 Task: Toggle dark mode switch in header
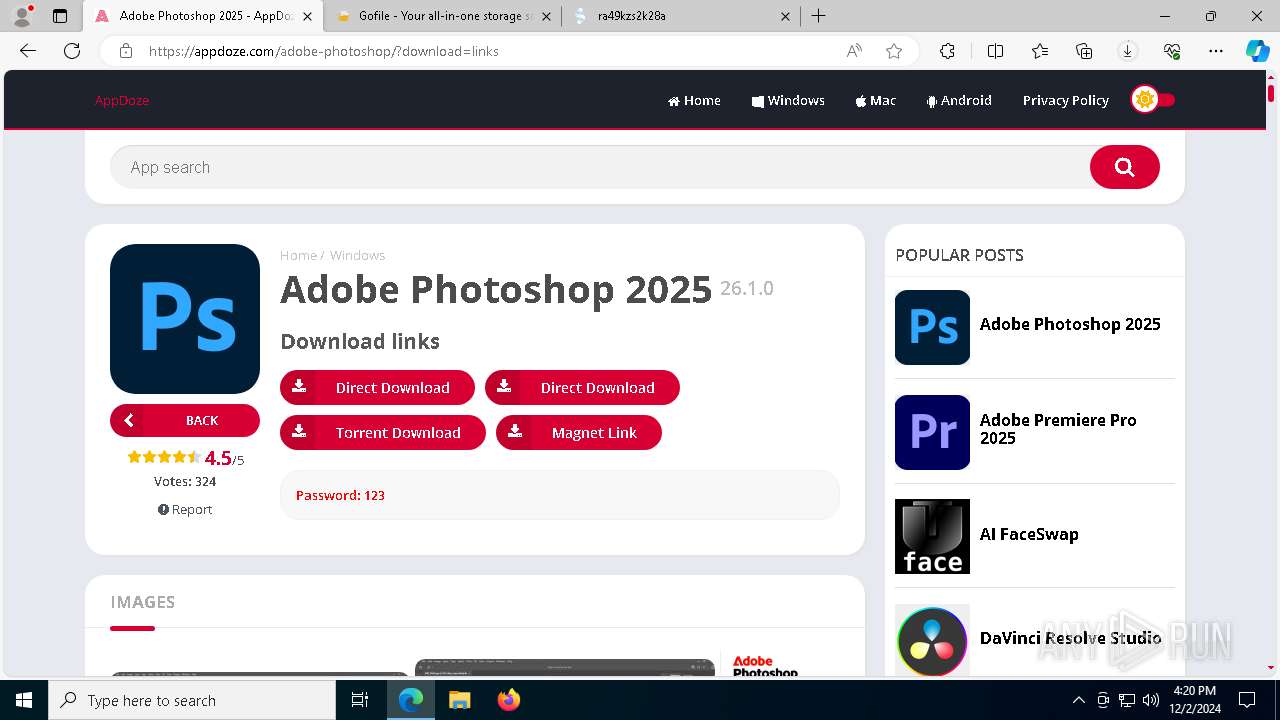click(x=1153, y=99)
